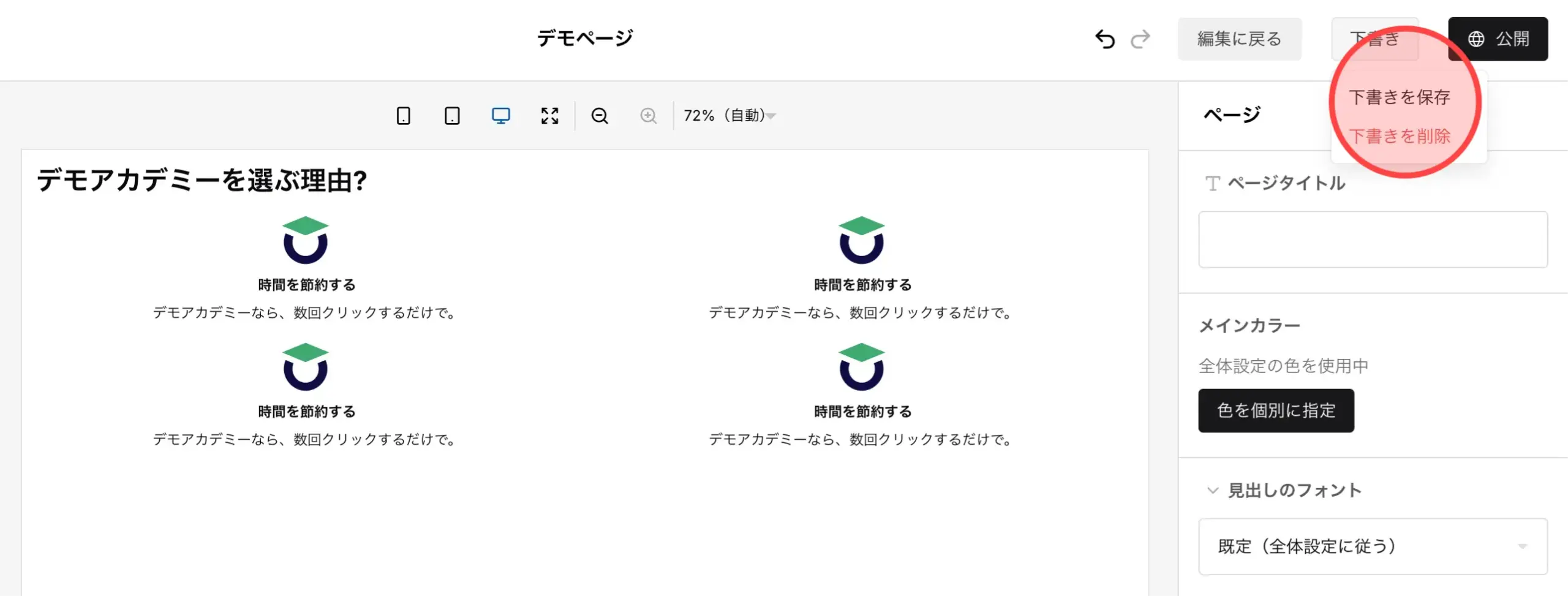Click the 公開 publish button
The width and height of the screenshot is (1568, 596).
tap(1498, 39)
